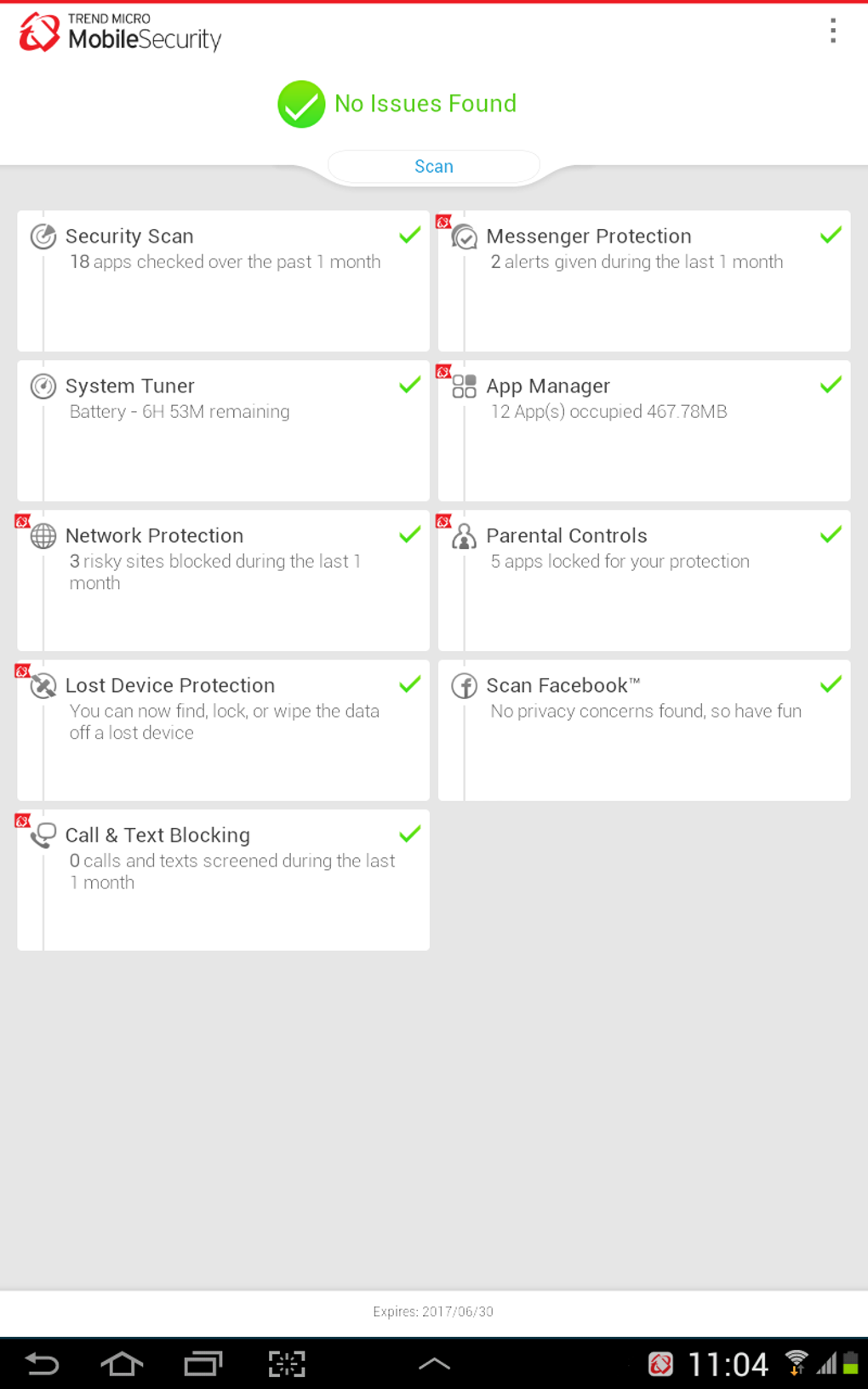
Task: Expand the bottom bar up-arrow handle
Action: coord(434,1363)
